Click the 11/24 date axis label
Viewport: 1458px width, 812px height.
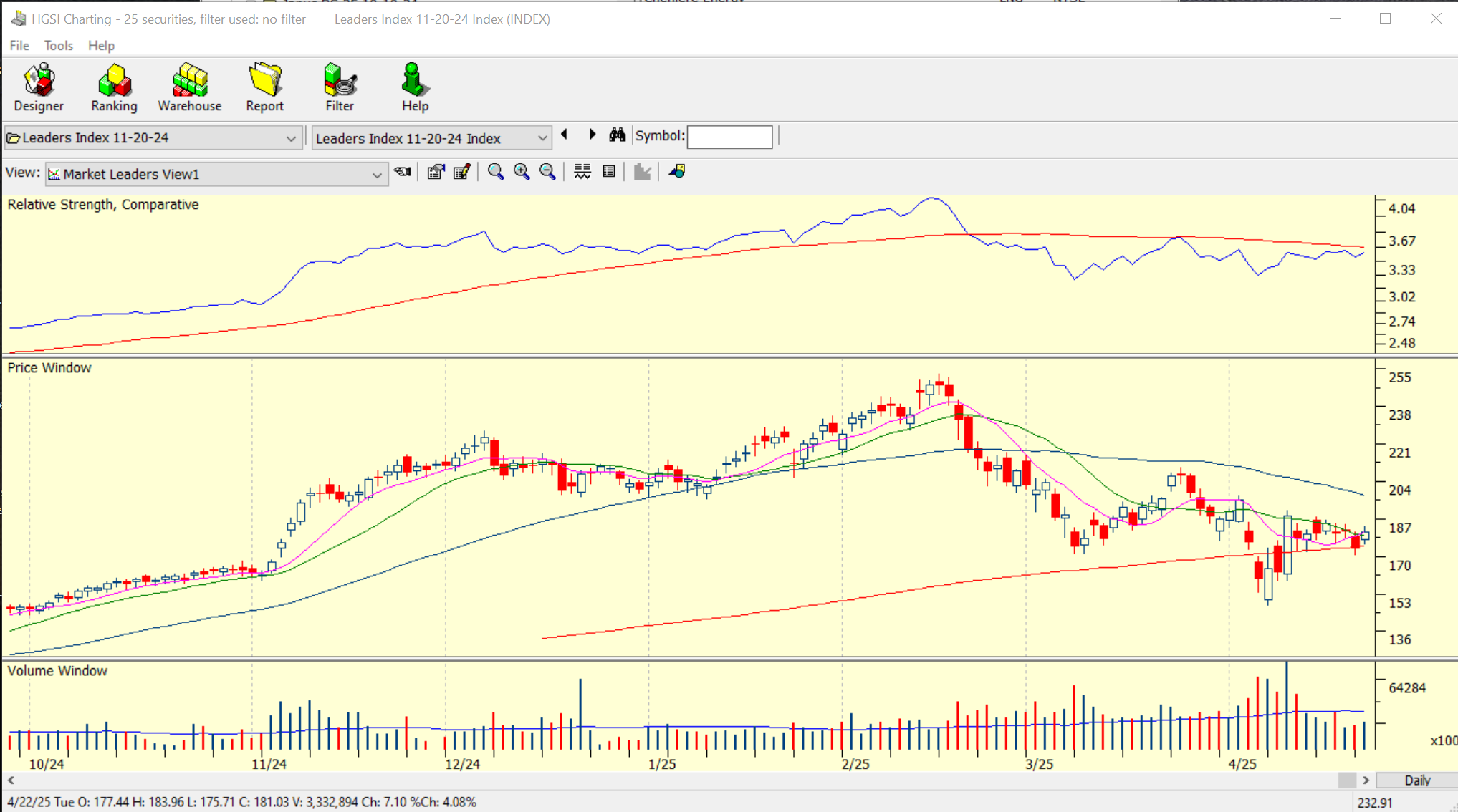click(x=269, y=764)
